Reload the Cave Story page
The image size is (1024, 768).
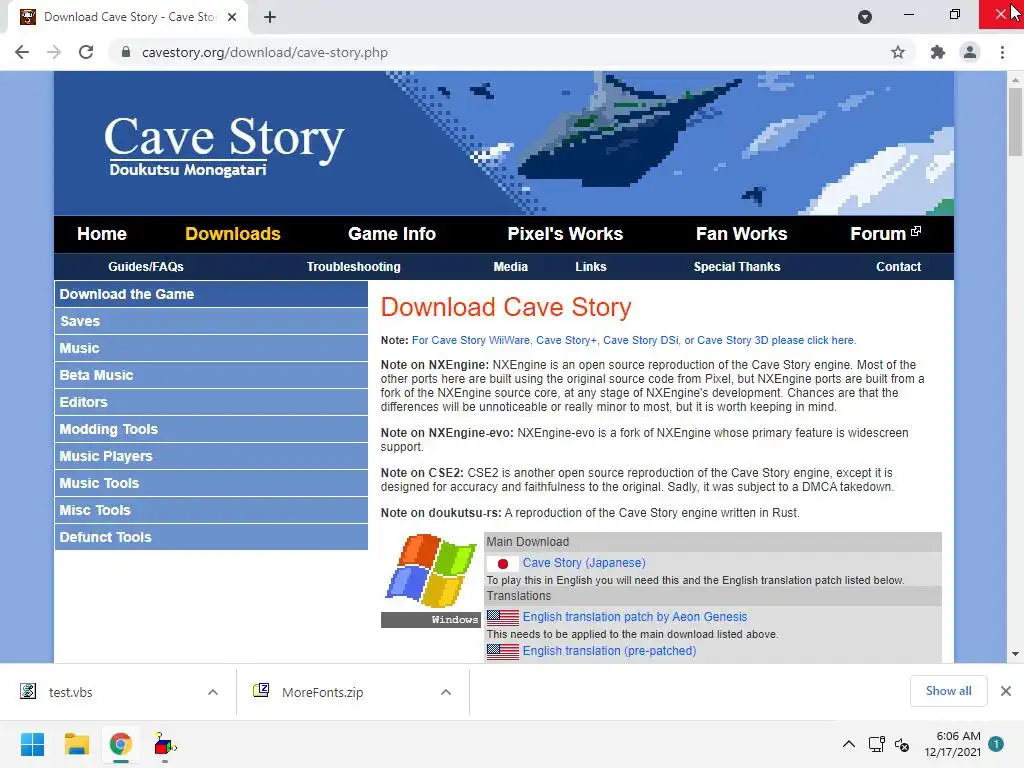[86, 52]
